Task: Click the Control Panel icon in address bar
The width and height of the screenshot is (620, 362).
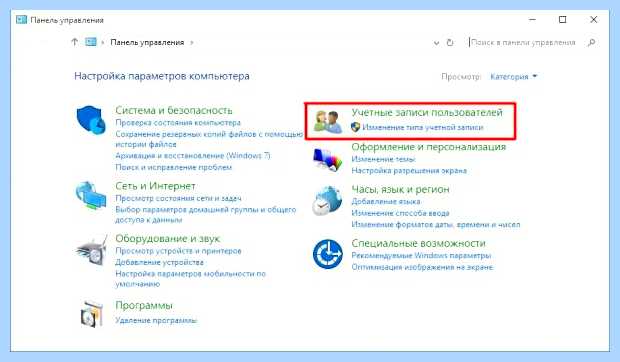Action: point(91,42)
